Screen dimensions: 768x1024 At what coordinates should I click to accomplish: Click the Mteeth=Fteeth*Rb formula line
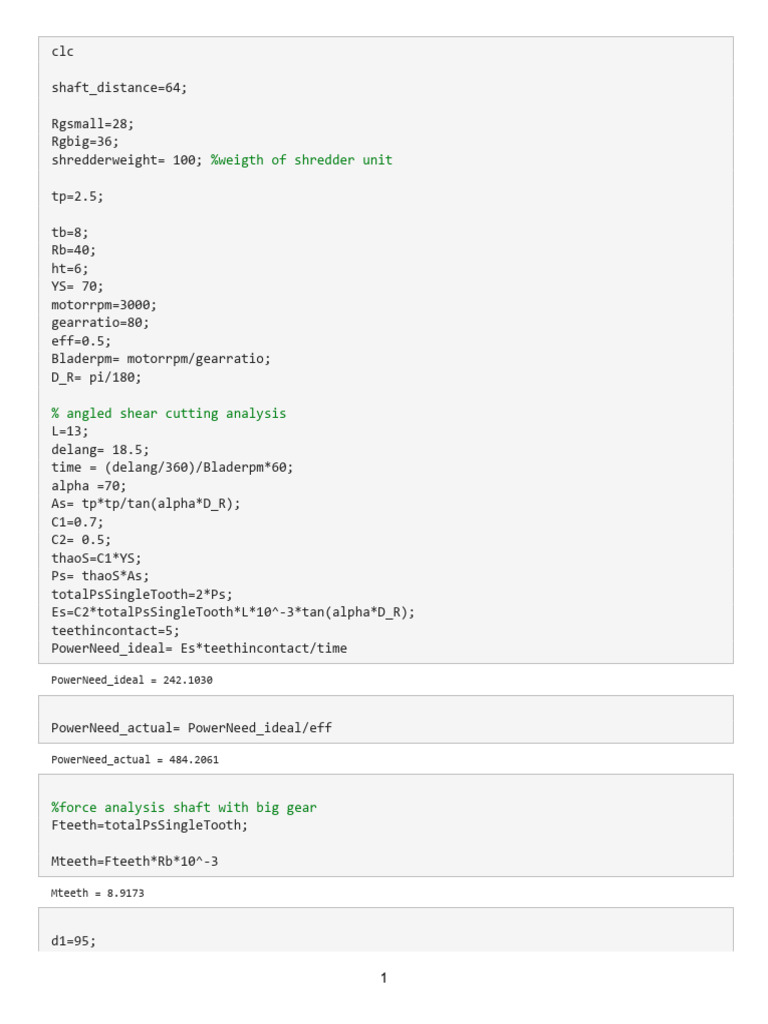[x=135, y=861]
